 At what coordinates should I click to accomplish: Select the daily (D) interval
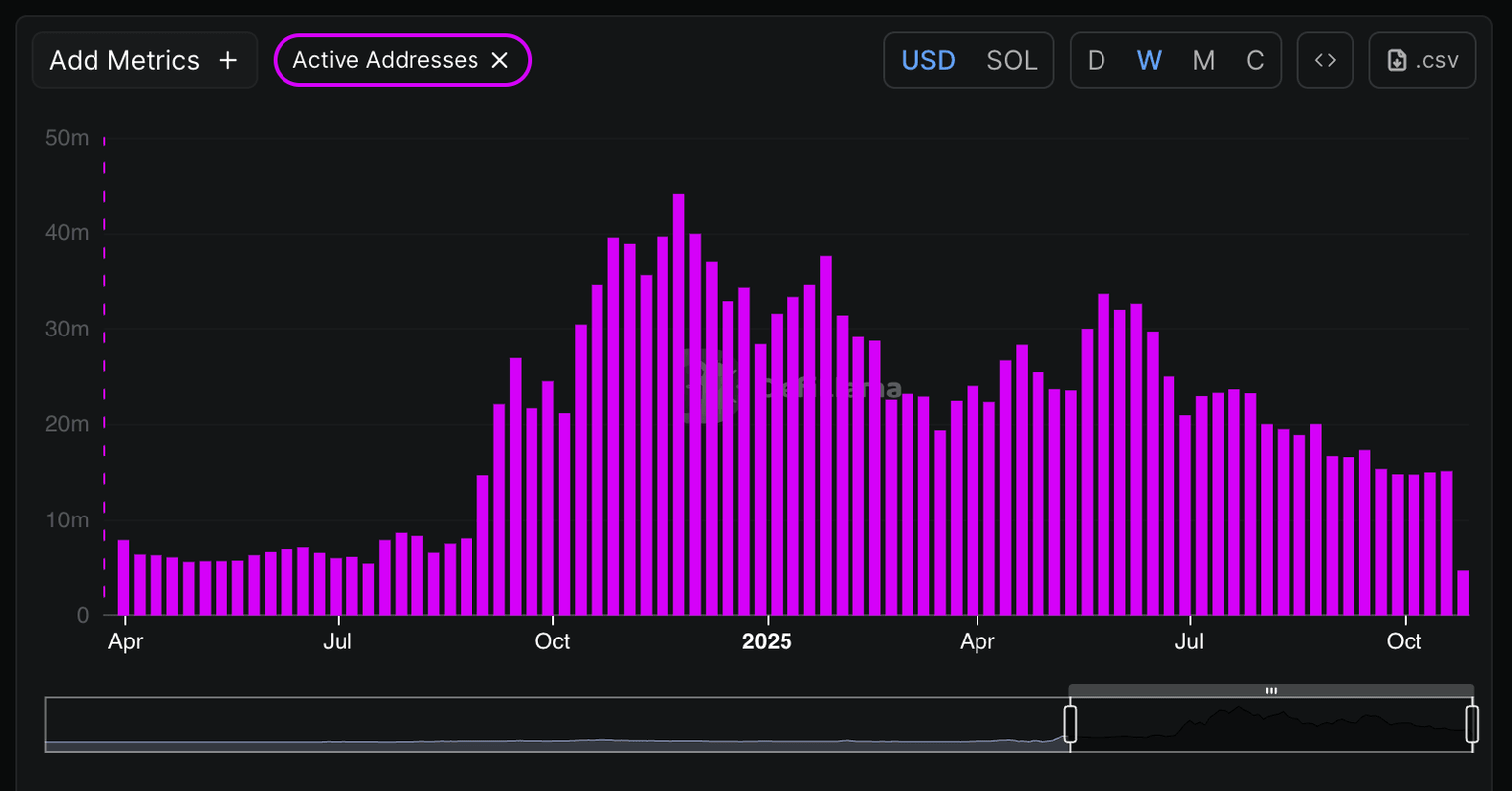pyautogui.click(x=1096, y=61)
